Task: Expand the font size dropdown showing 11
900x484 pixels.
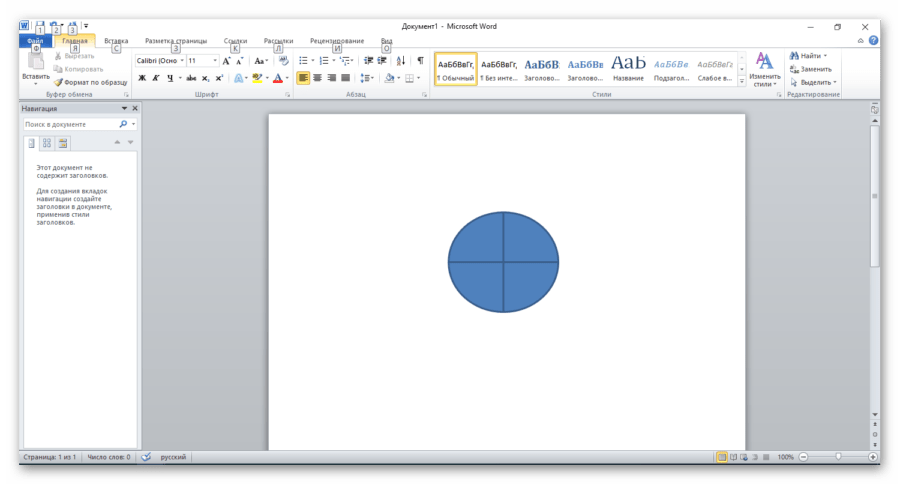Action: (215, 61)
